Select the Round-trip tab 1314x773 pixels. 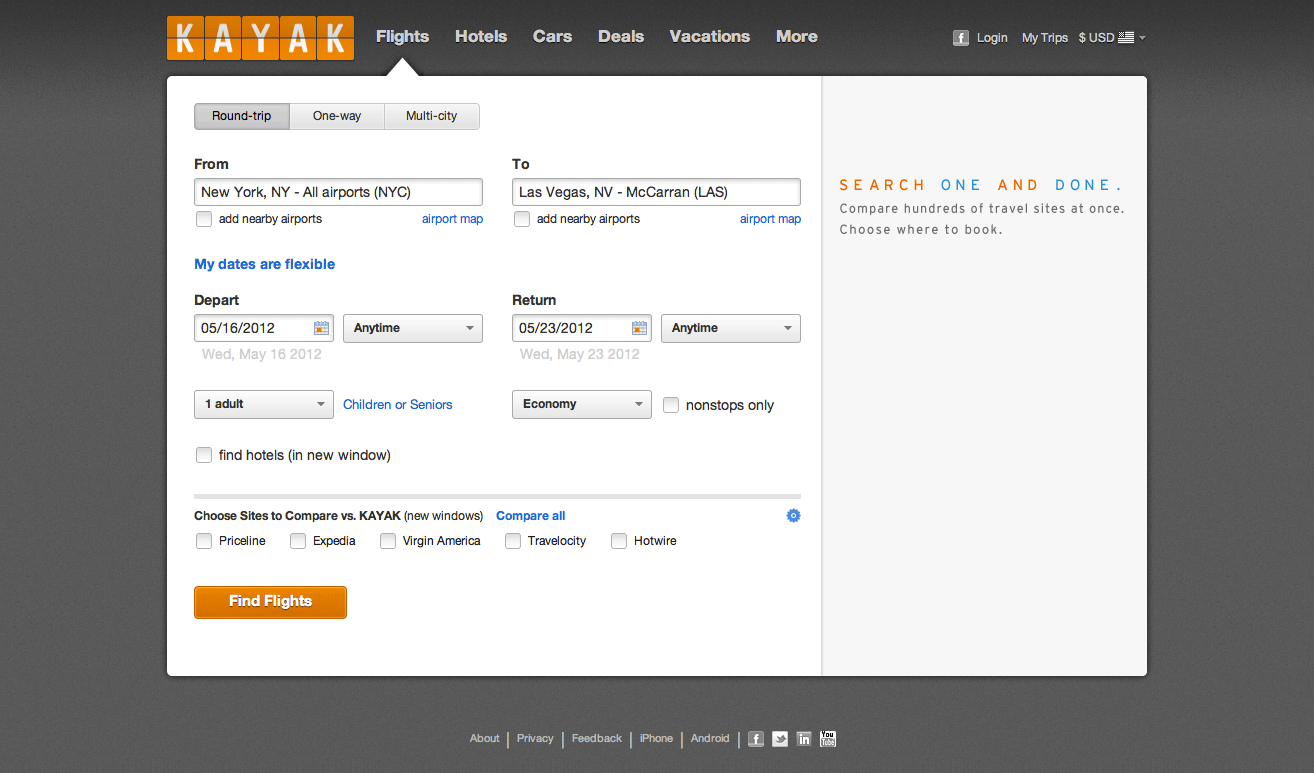(242, 116)
